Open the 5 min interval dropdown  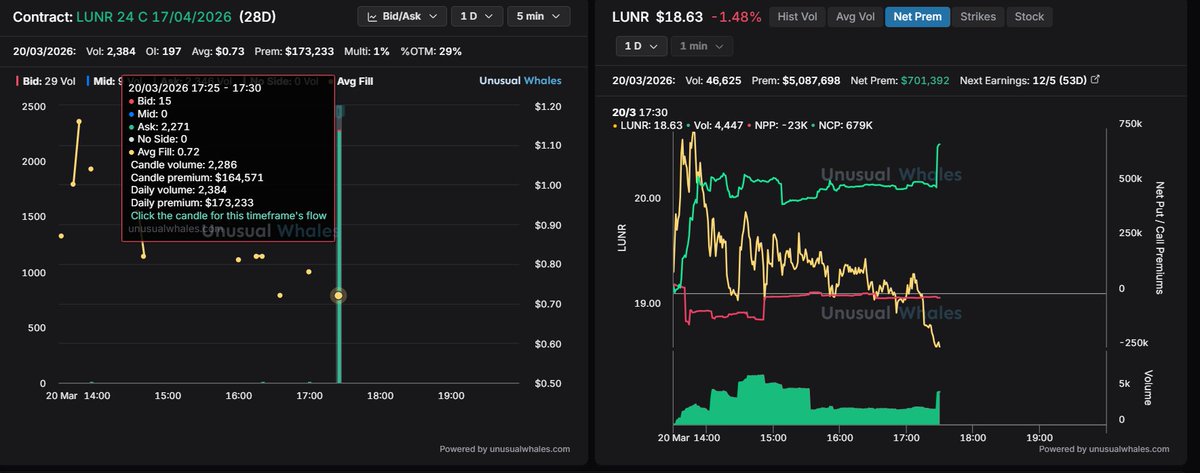[539, 17]
